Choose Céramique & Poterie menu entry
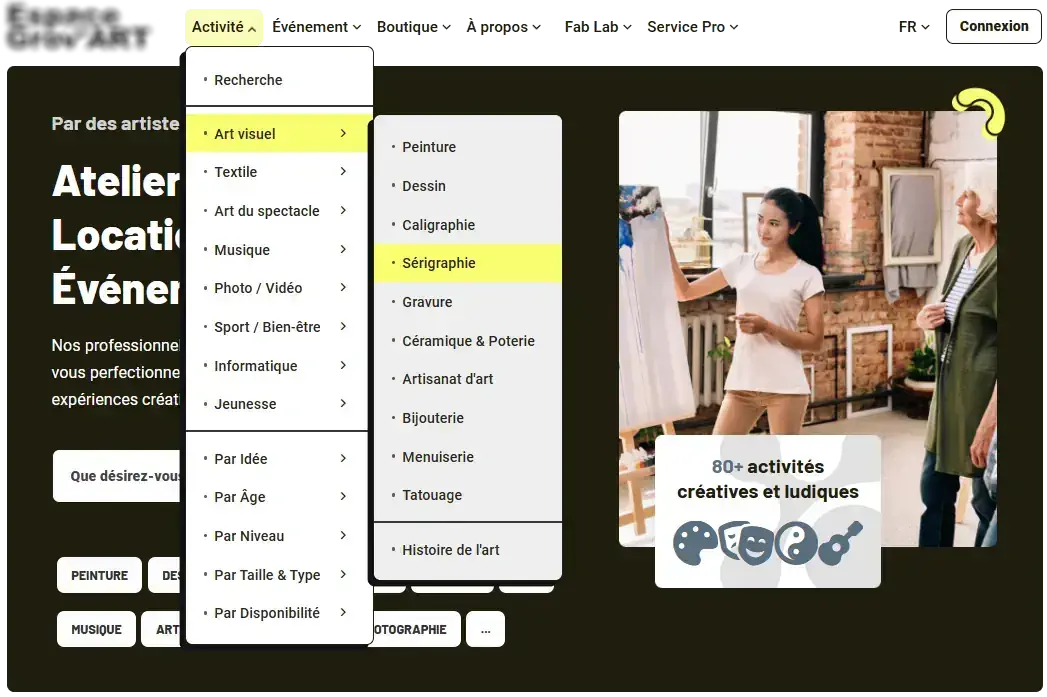1047x697 pixels. (x=467, y=341)
